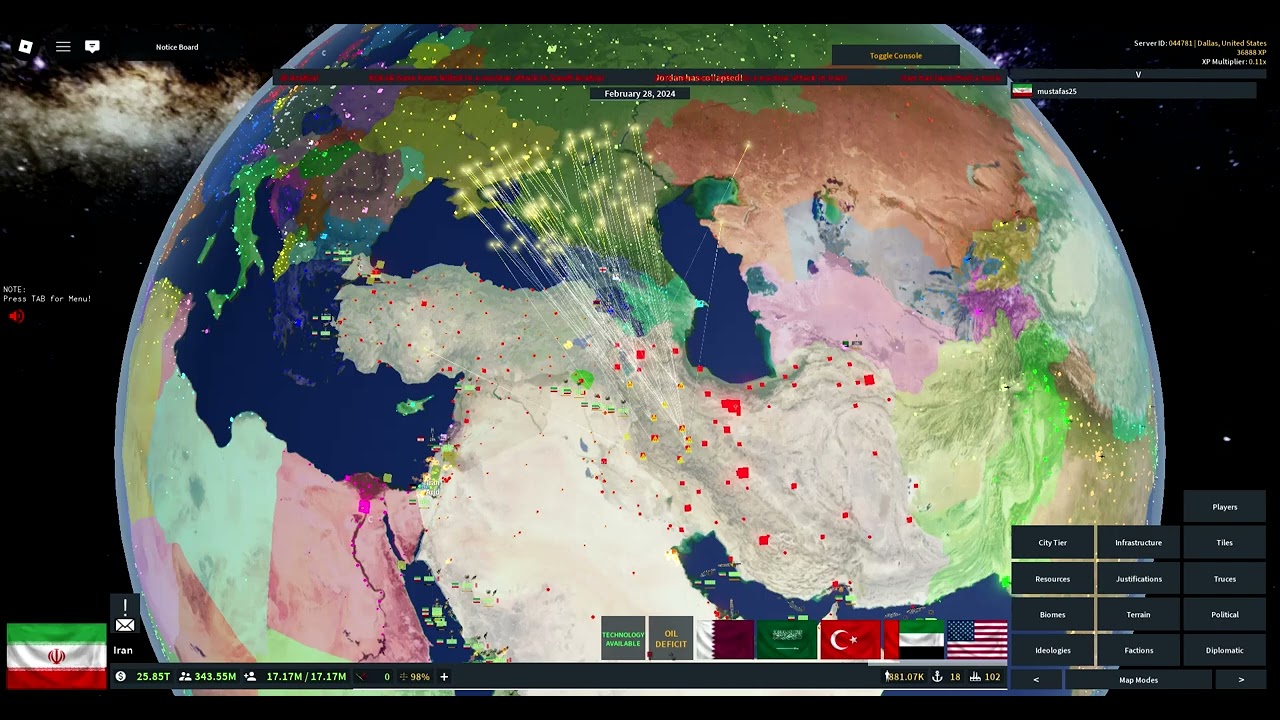Click the Iran flag beside mustafas25

tap(1022, 91)
